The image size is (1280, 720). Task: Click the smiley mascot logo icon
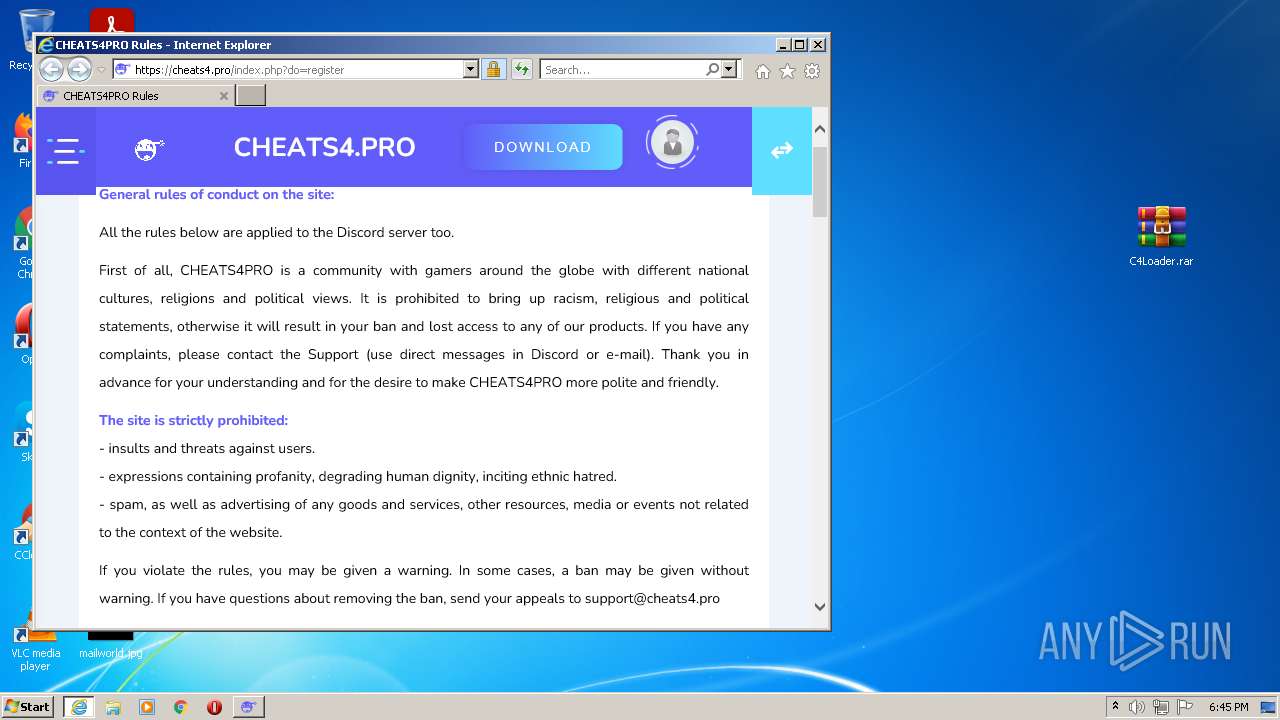point(149,150)
